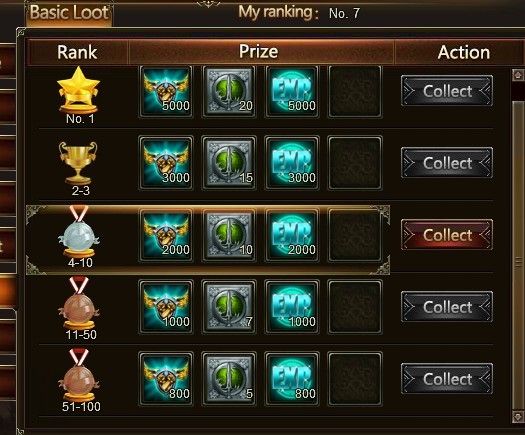
Task: Click the gold star No. 1 trophy
Action: 79,90
